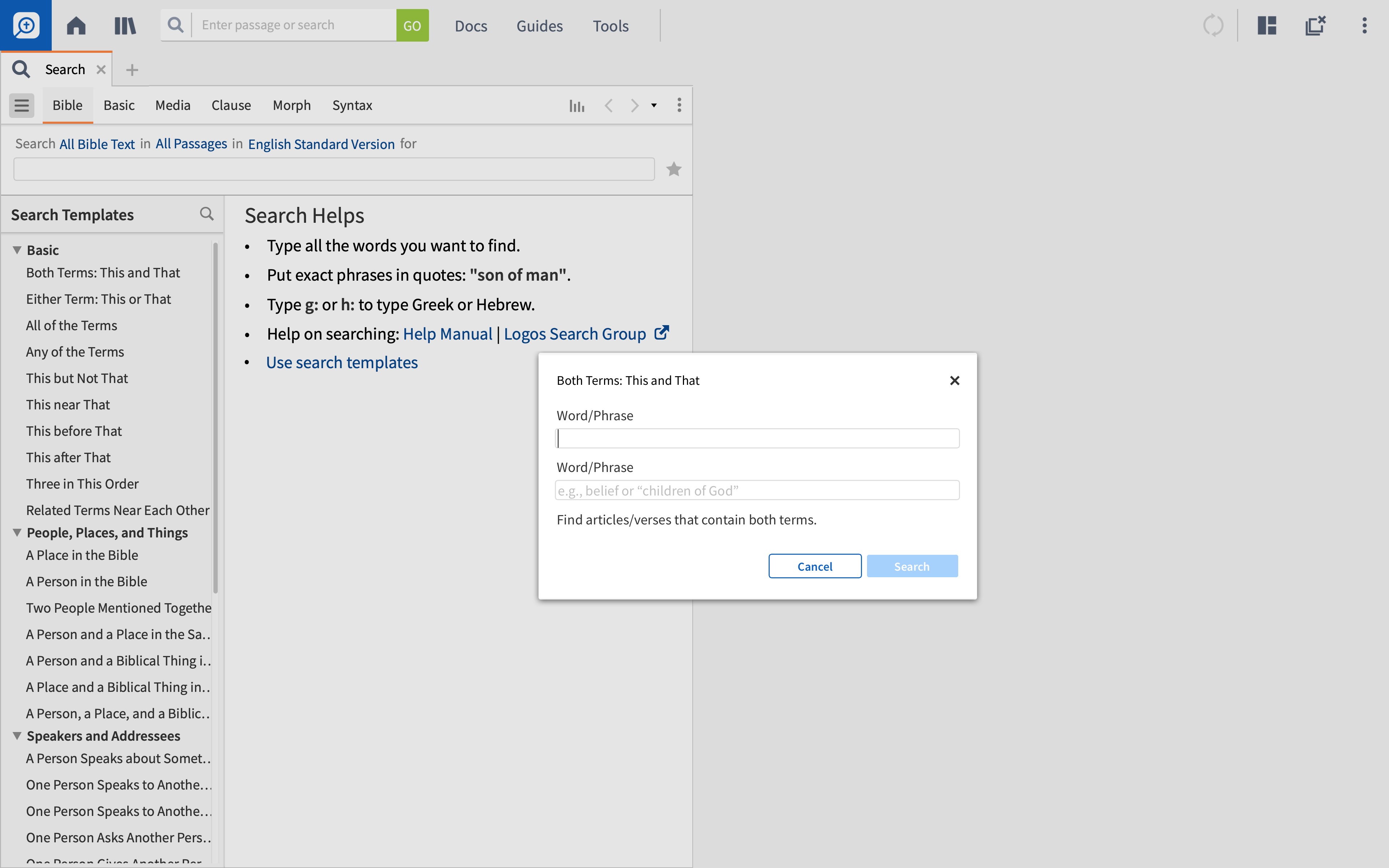This screenshot has width=1389, height=868.
Task: Switch to the Clause search tab
Action: coord(231,106)
